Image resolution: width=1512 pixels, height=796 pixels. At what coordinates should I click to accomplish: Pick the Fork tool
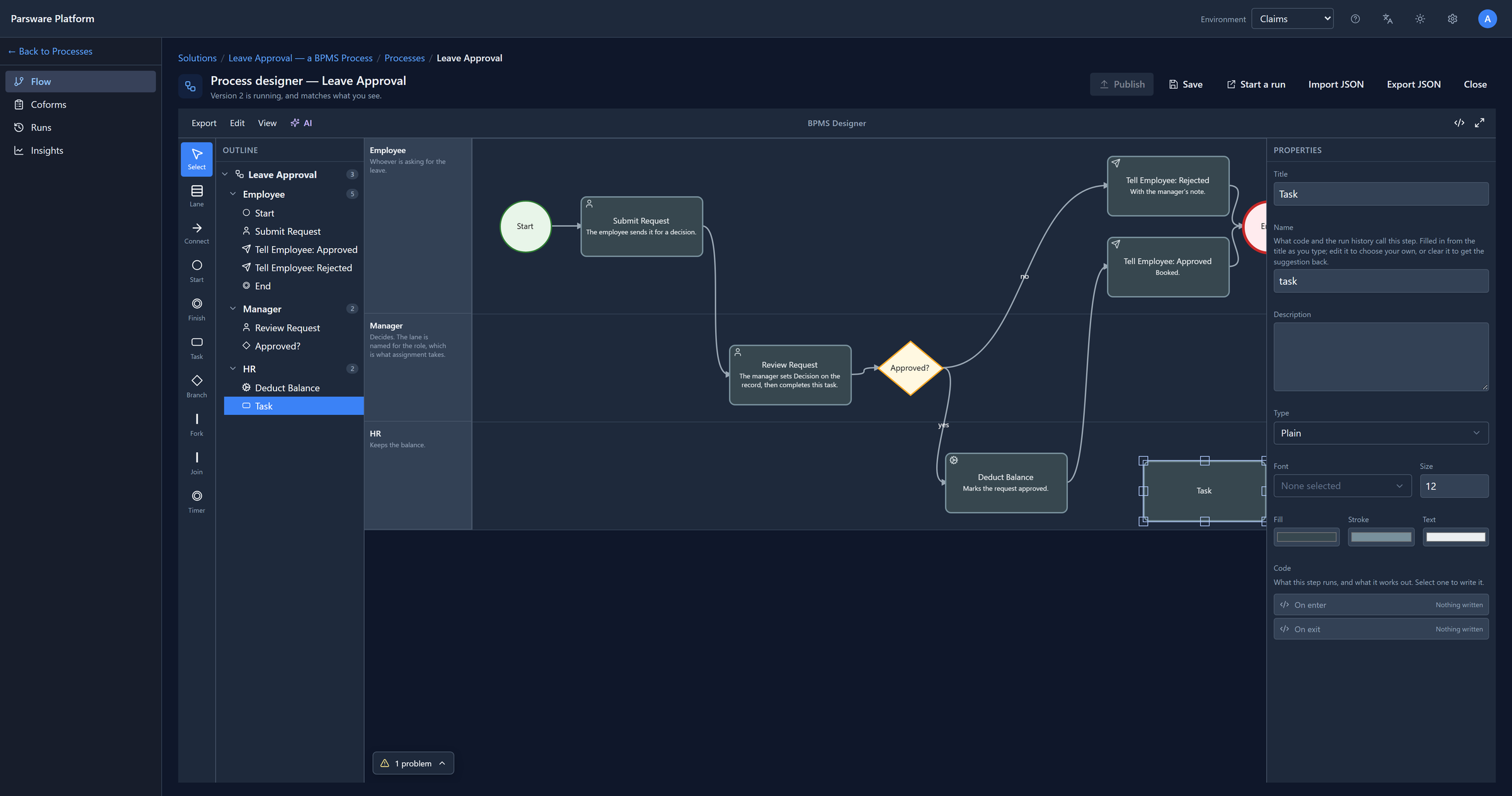pyautogui.click(x=197, y=424)
